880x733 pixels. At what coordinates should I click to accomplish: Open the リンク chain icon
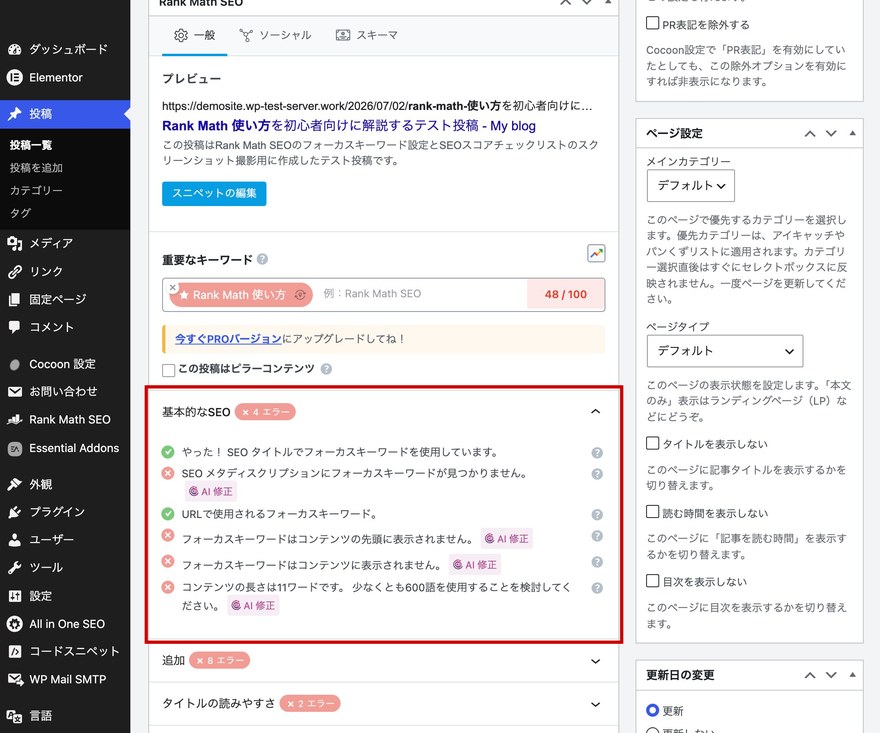coord(15,272)
